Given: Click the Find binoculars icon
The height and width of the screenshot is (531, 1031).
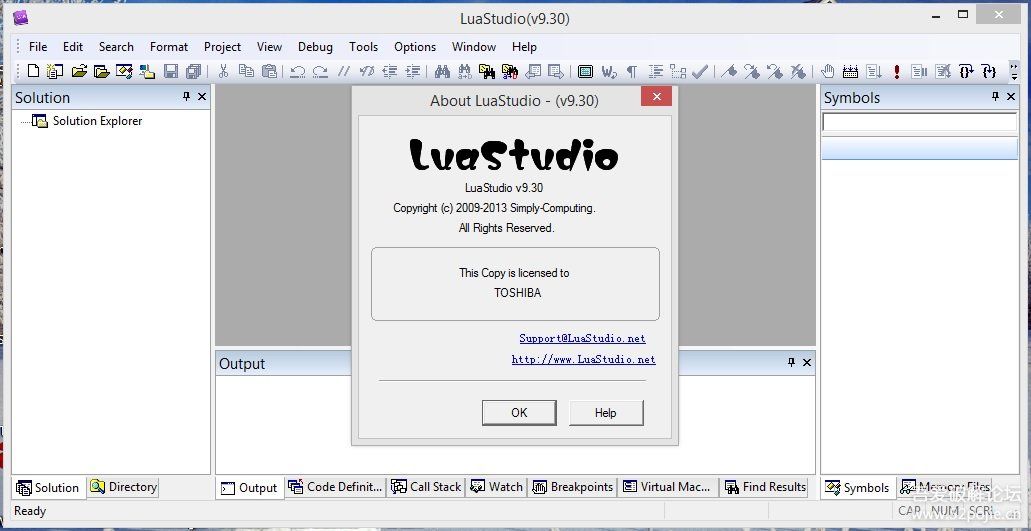Looking at the screenshot, I should [x=442, y=71].
